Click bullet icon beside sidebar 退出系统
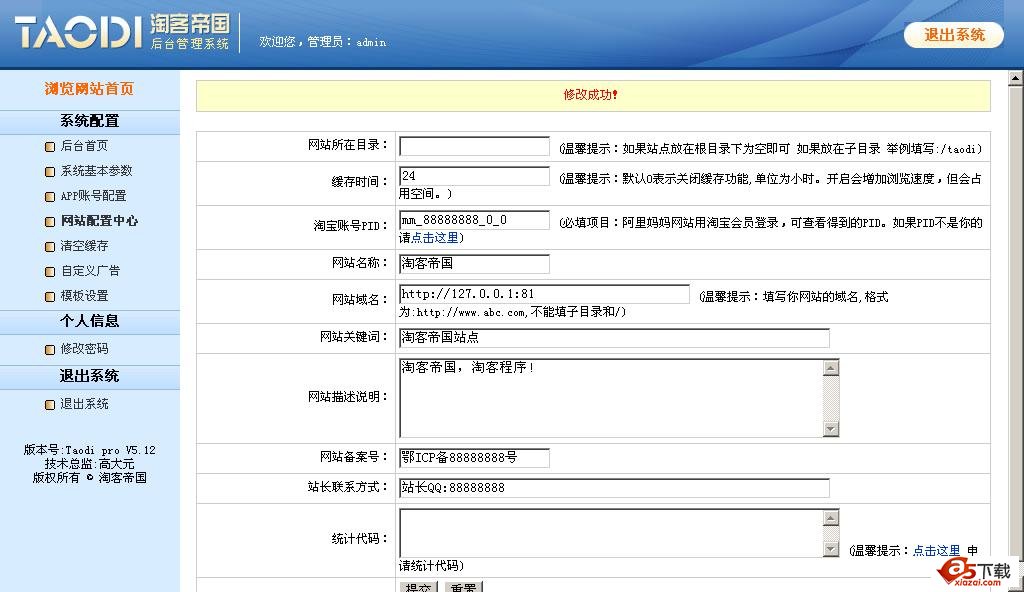The width and height of the screenshot is (1024, 592). [x=50, y=405]
